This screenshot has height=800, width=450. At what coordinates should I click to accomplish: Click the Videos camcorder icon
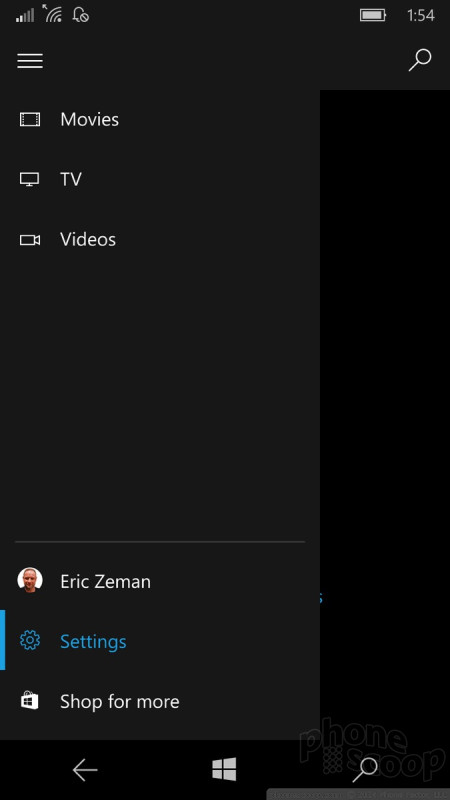point(30,240)
